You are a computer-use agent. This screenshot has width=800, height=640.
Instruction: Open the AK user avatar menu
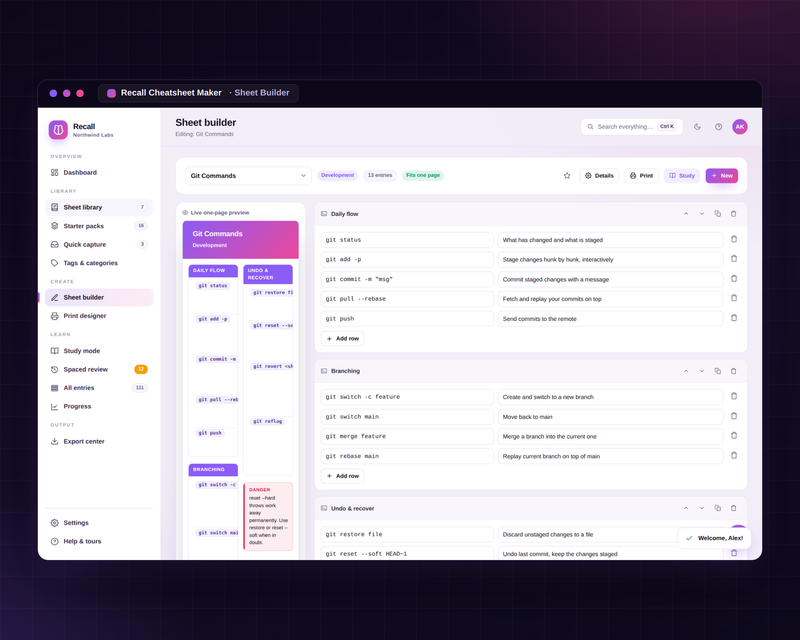coord(740,127)
